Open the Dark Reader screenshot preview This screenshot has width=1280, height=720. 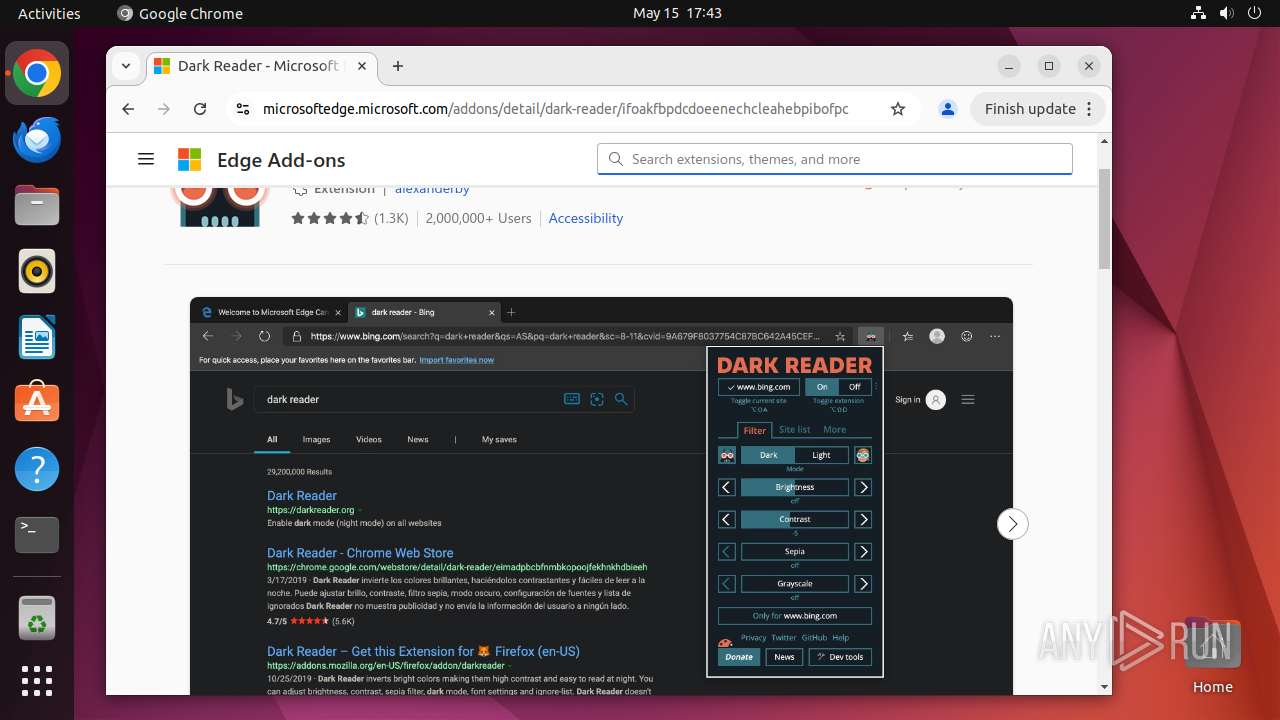click(x=601, y=496)
